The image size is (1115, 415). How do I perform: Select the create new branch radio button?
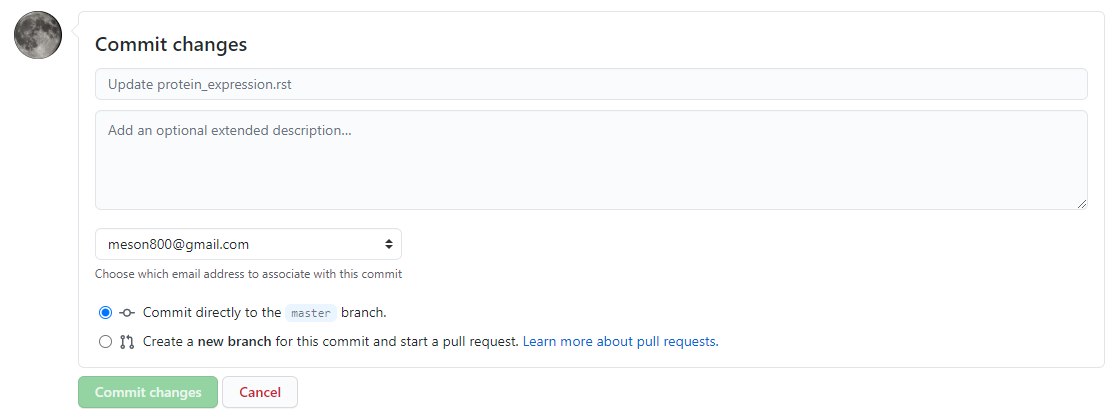pos(106,342)
